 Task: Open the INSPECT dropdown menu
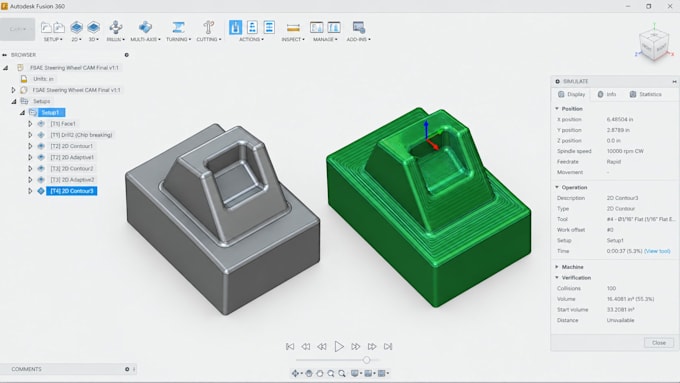click(293, 39)
